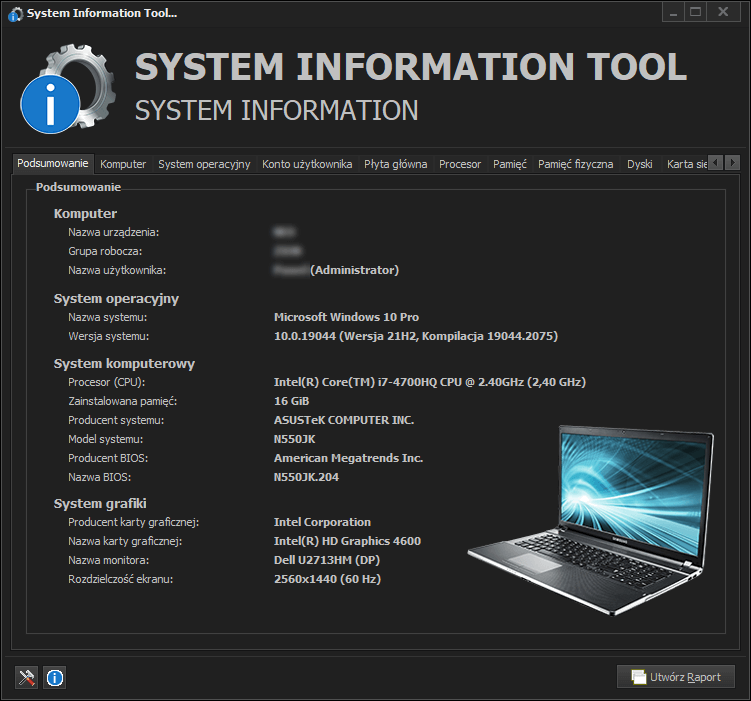Minimize the System Information Tool window
751x701 pixels.
point(673,12)
